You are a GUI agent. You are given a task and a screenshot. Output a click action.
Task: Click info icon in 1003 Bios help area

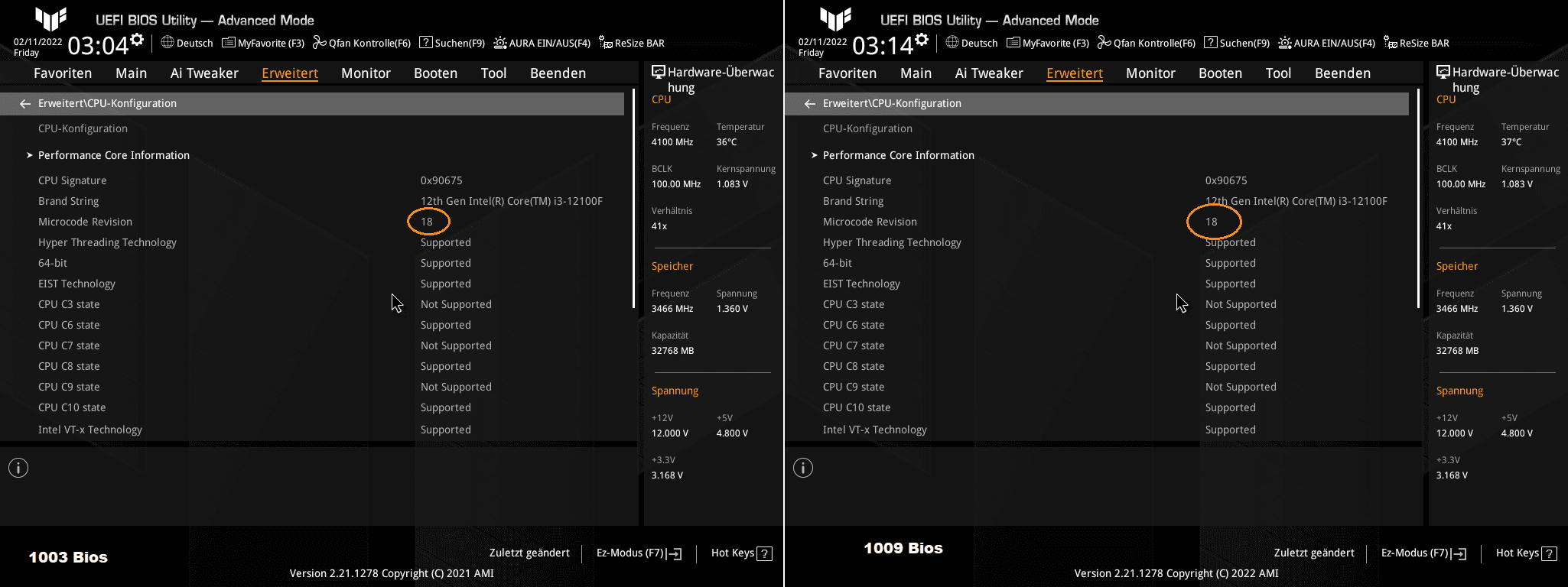click(x=18, y=468)
